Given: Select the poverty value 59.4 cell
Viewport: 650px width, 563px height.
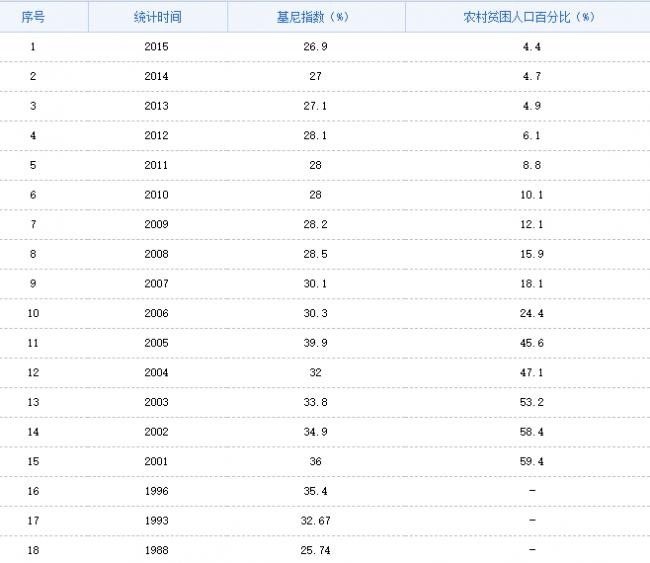Looking at the screenshot, I should (x=532, y=461).
